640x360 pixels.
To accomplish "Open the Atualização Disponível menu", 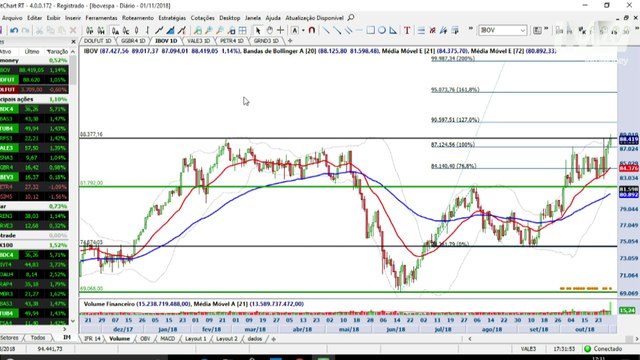I will pyautogui.click(x=314, y=18).
